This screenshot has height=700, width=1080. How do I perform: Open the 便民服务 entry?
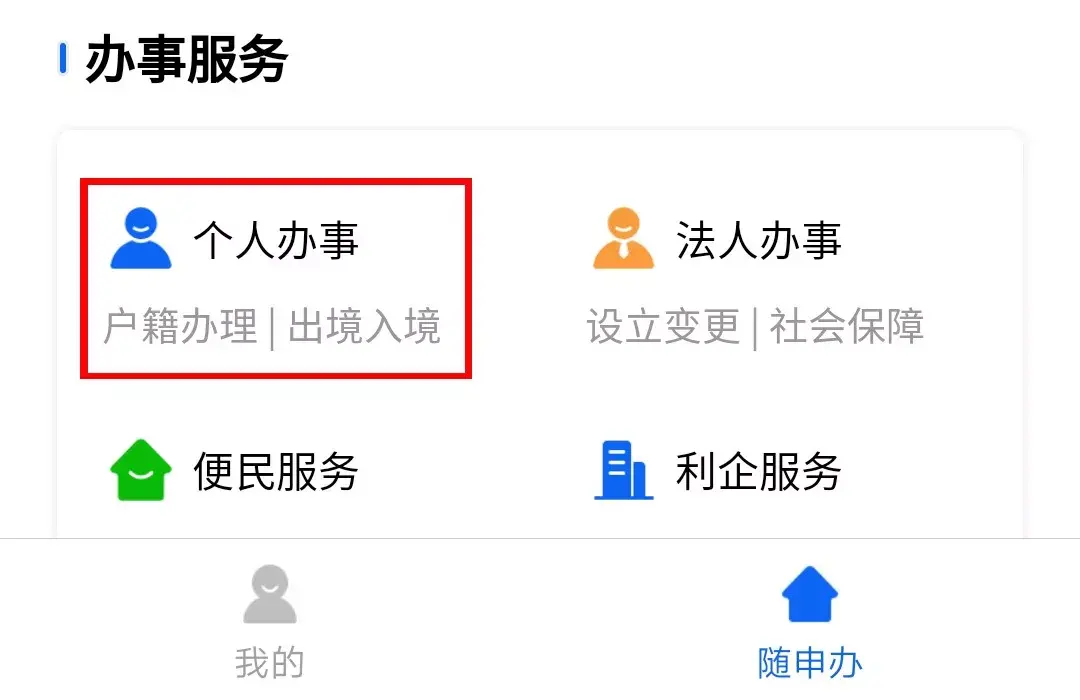(276, 472)
